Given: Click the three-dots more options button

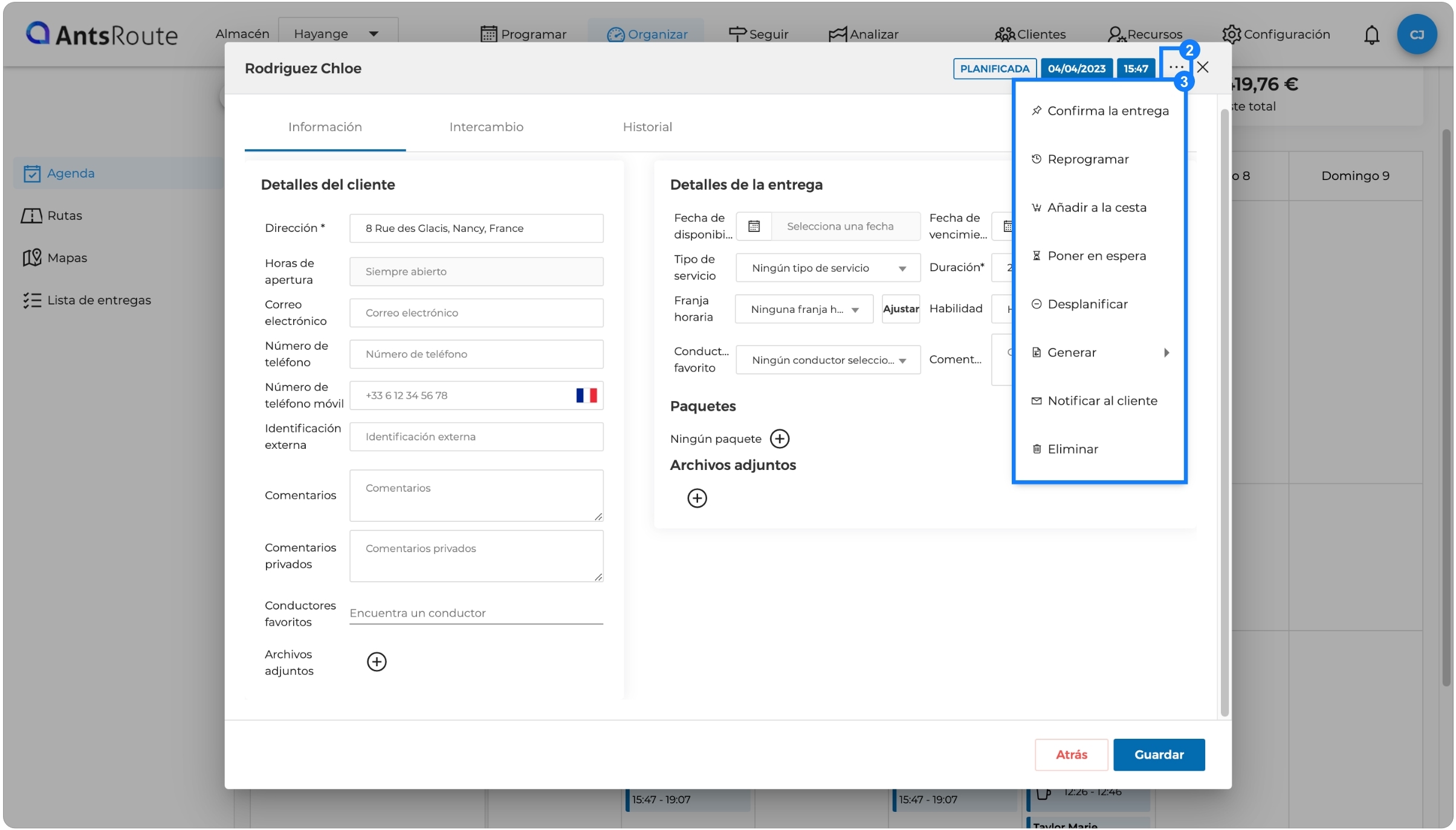Looking at the screenshot, I should 1176,67.
